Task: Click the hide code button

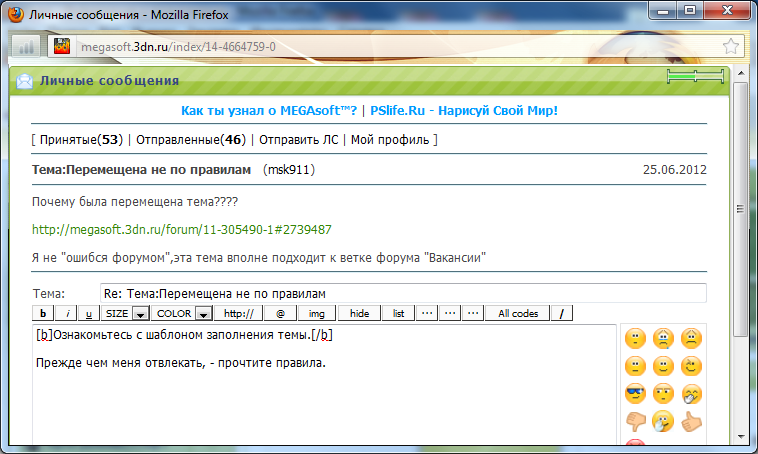Action: [359, 313]
